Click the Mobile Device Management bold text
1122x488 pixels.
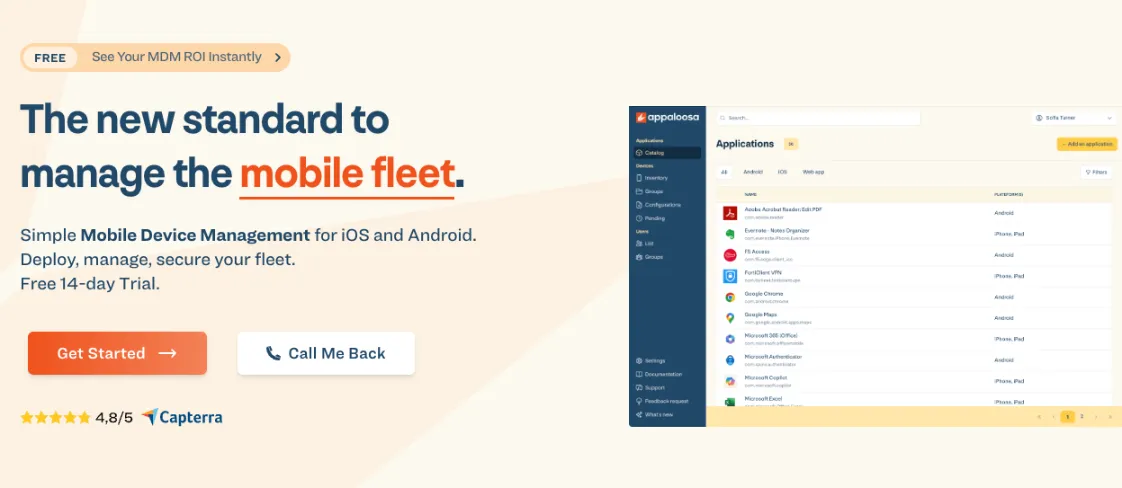195,235
